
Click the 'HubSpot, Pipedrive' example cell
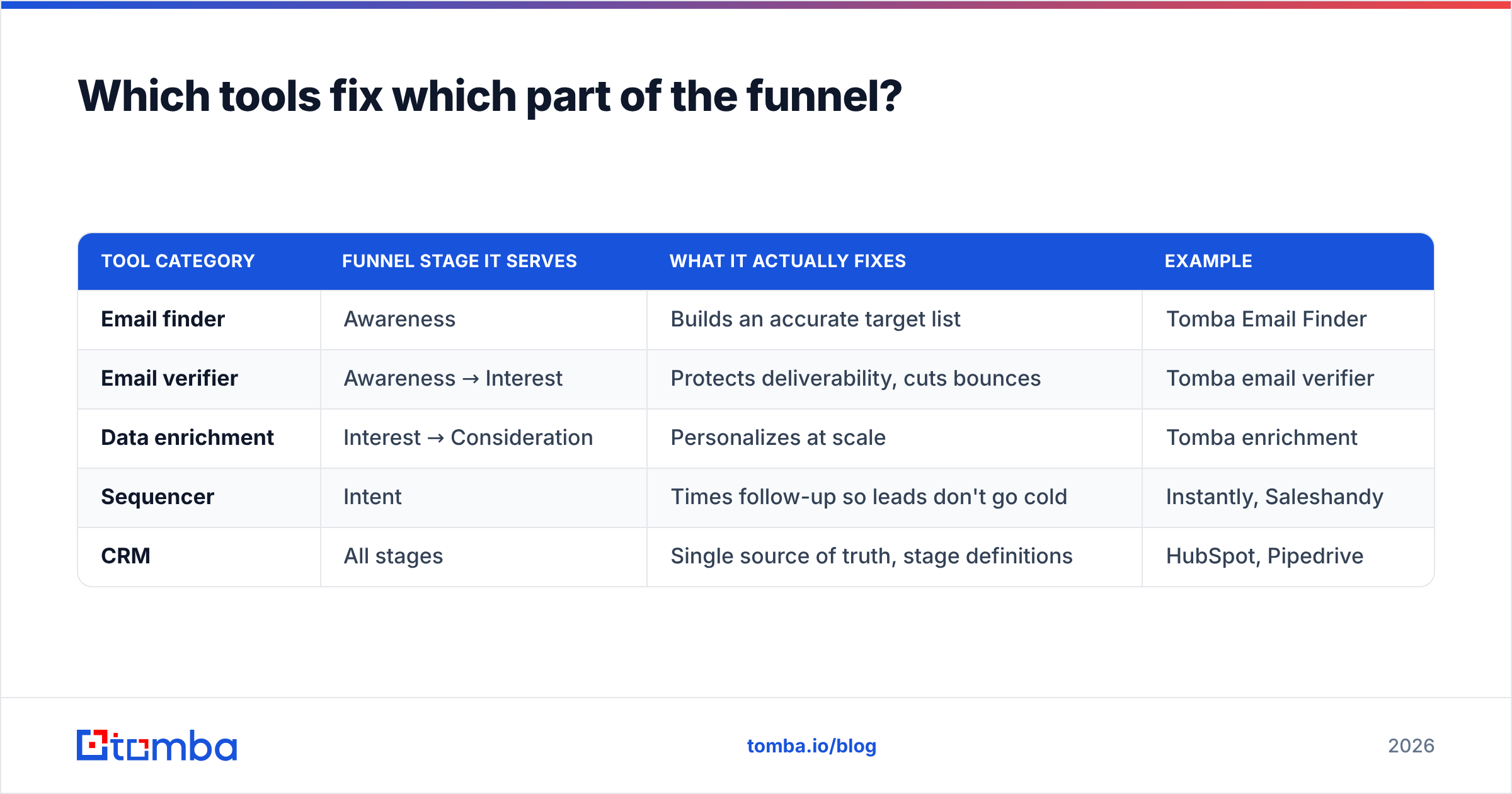pyautogui.click(x=1288, y=556)
